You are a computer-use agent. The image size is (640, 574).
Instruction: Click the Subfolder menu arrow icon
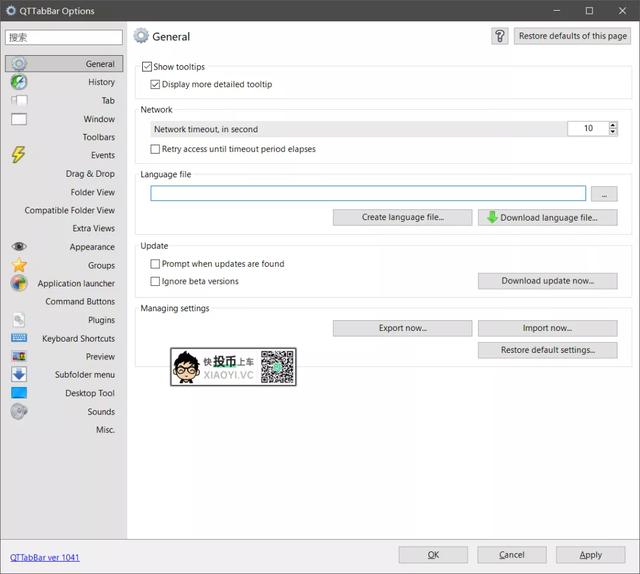[19, 375]
